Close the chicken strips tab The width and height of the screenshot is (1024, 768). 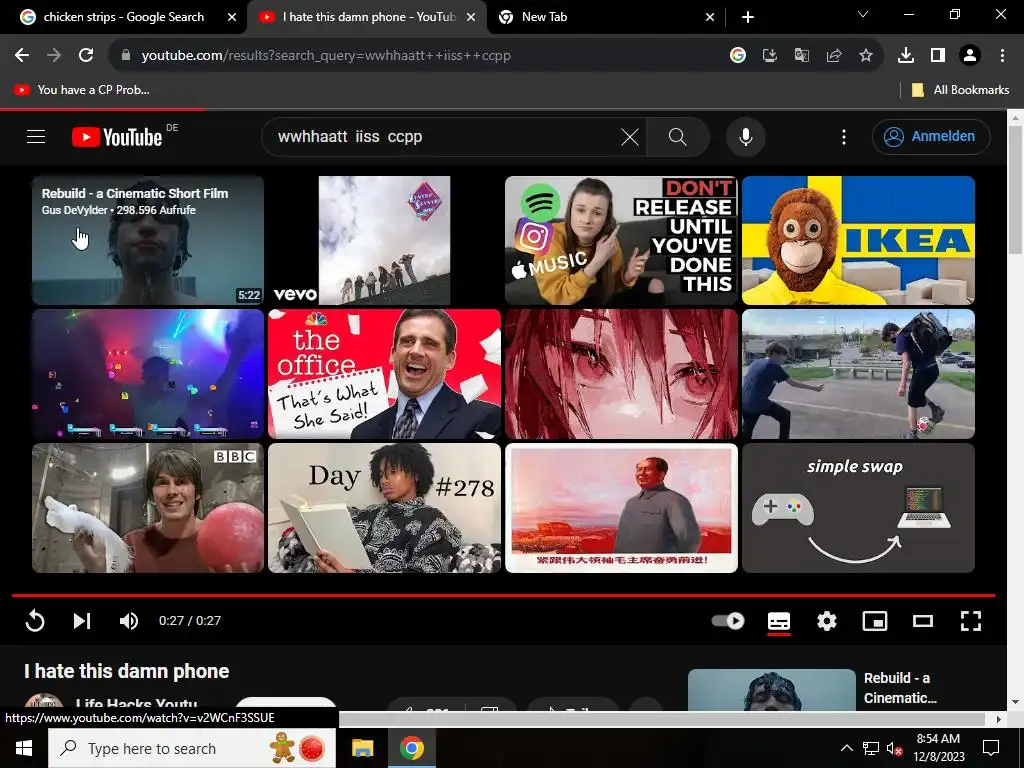coord(231,17)
